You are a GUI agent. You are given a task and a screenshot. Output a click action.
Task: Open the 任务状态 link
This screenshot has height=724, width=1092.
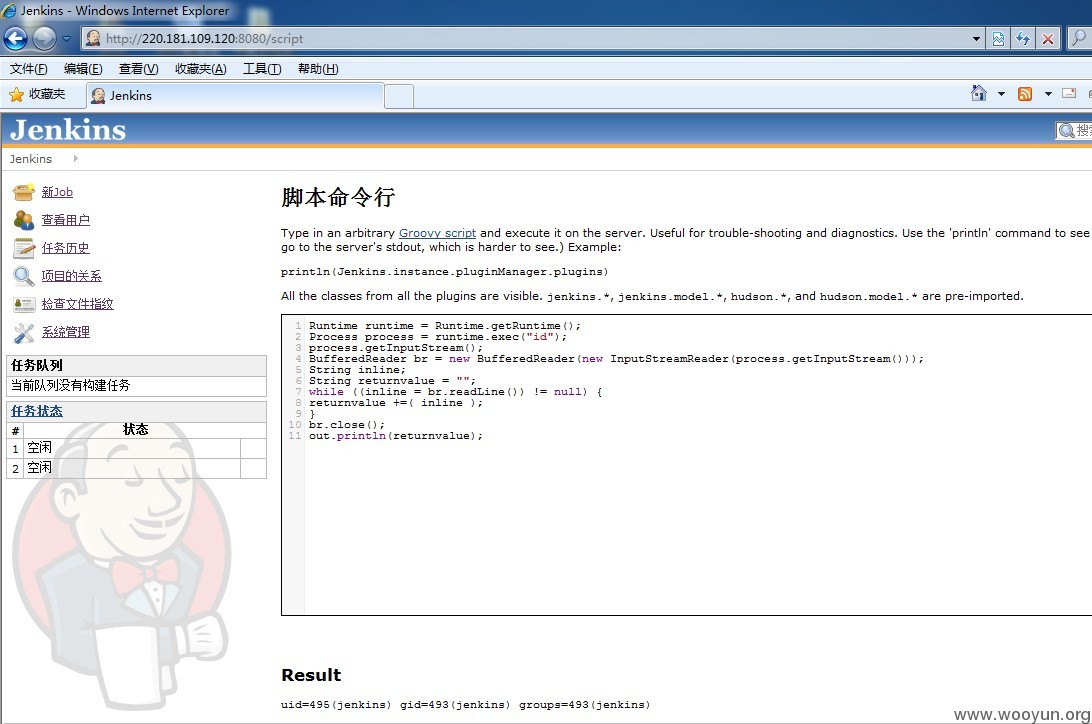pyautogui.click(x=37, y=411)
